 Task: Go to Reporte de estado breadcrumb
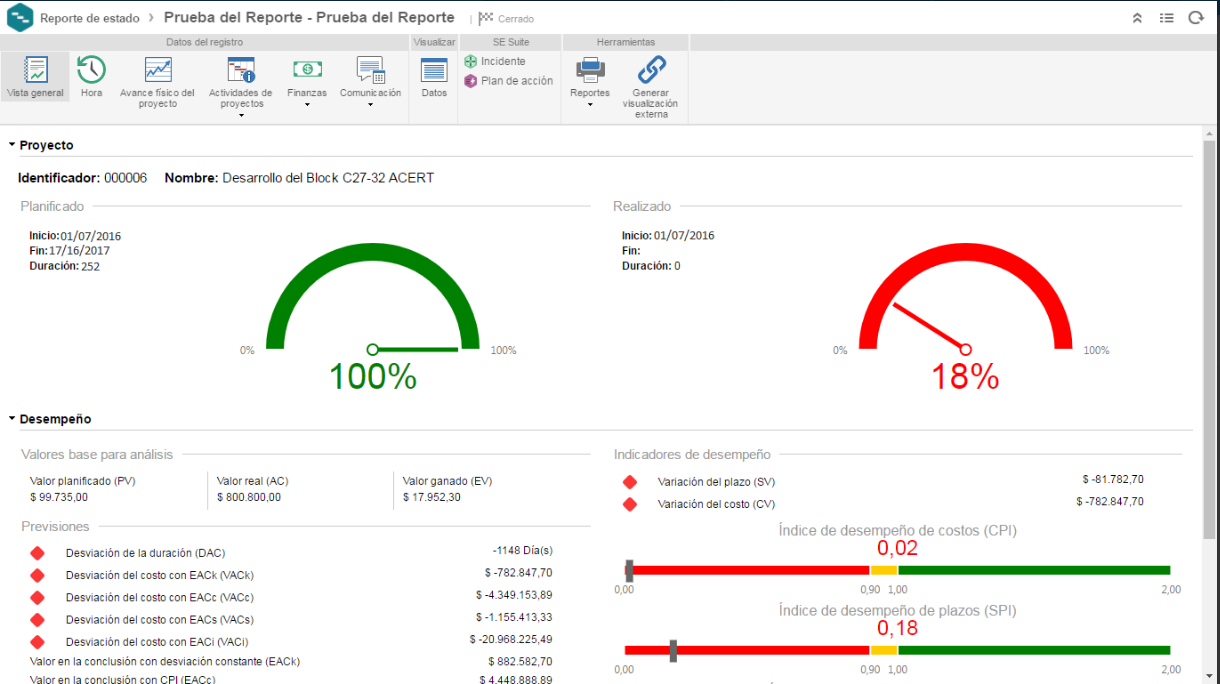pos(89,18)
